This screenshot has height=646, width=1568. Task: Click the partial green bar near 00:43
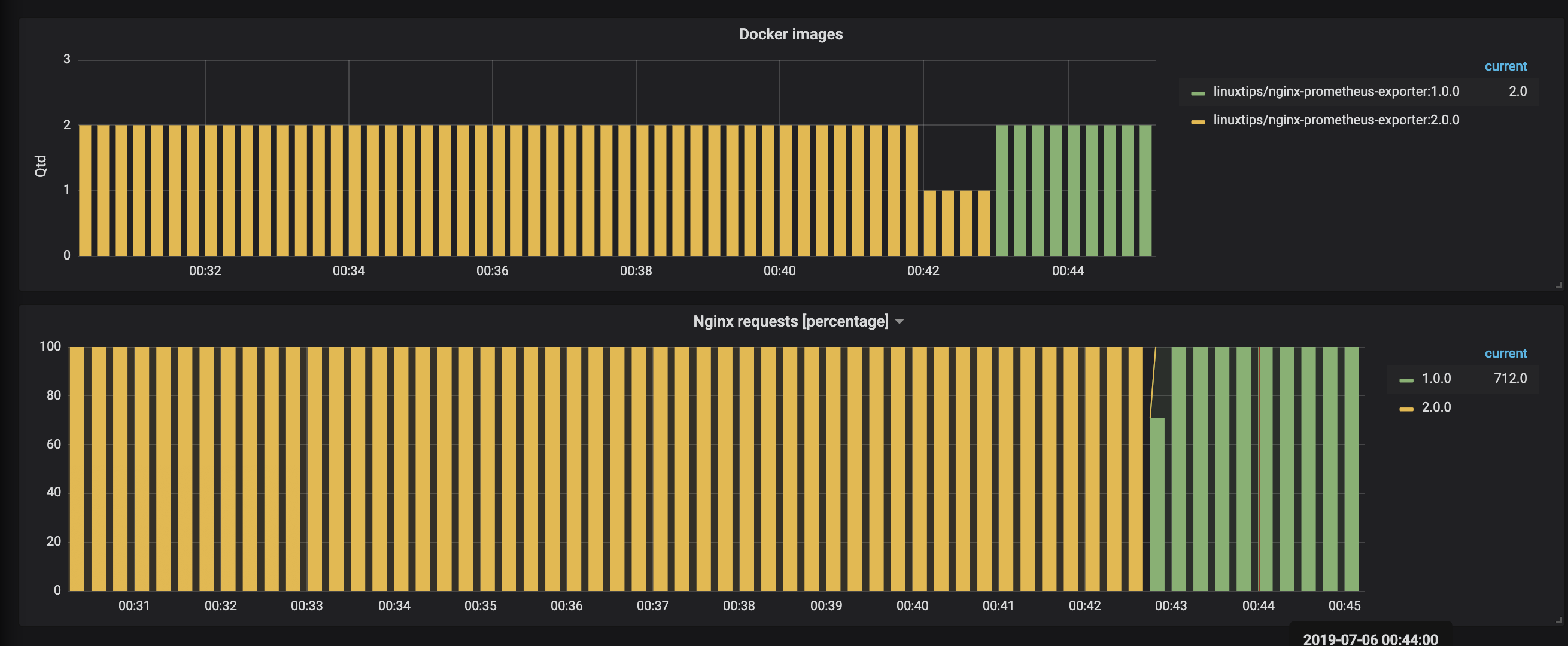pos(1157,504)
